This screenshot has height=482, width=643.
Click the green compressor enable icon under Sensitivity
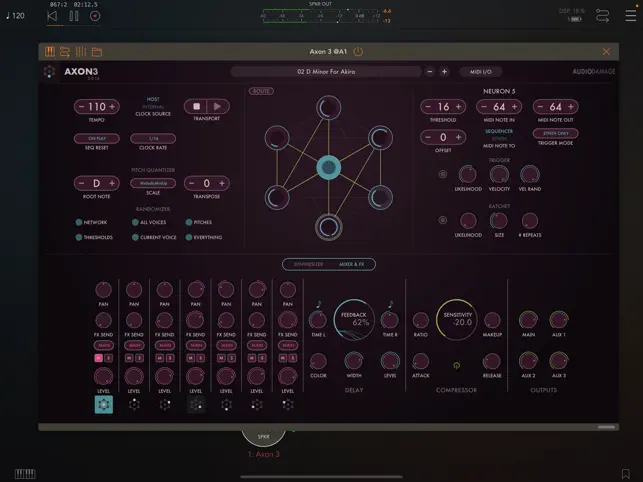click(x=456, y=365)
